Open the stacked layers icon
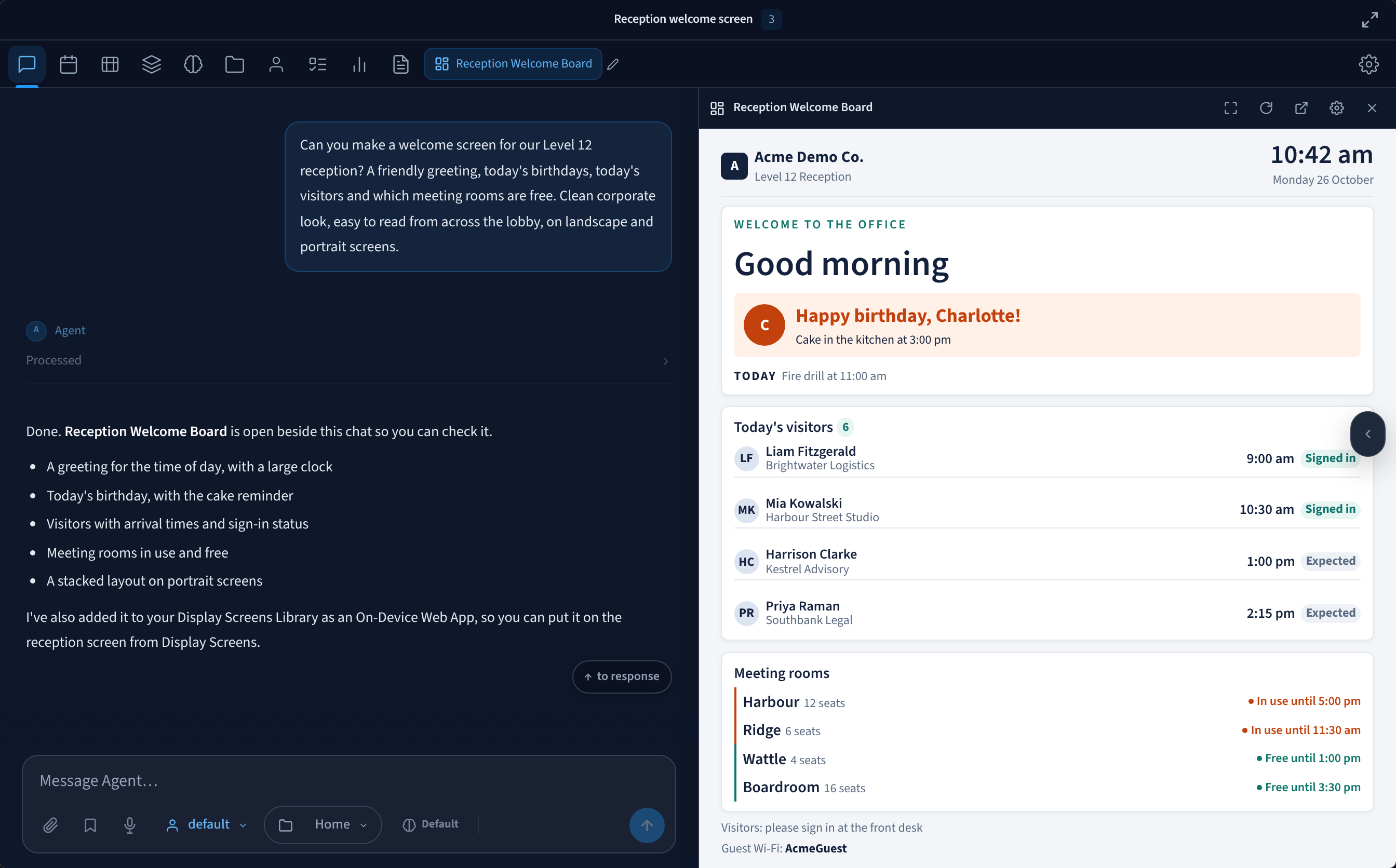Image resolution: width=1396 pixels, height=868 pixels. (x=152, y=64)
